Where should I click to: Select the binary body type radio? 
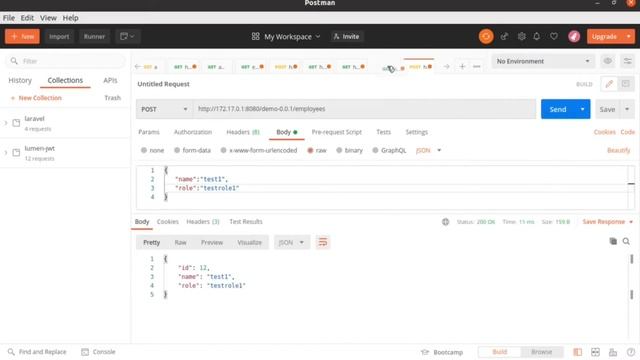click(339, 150)
